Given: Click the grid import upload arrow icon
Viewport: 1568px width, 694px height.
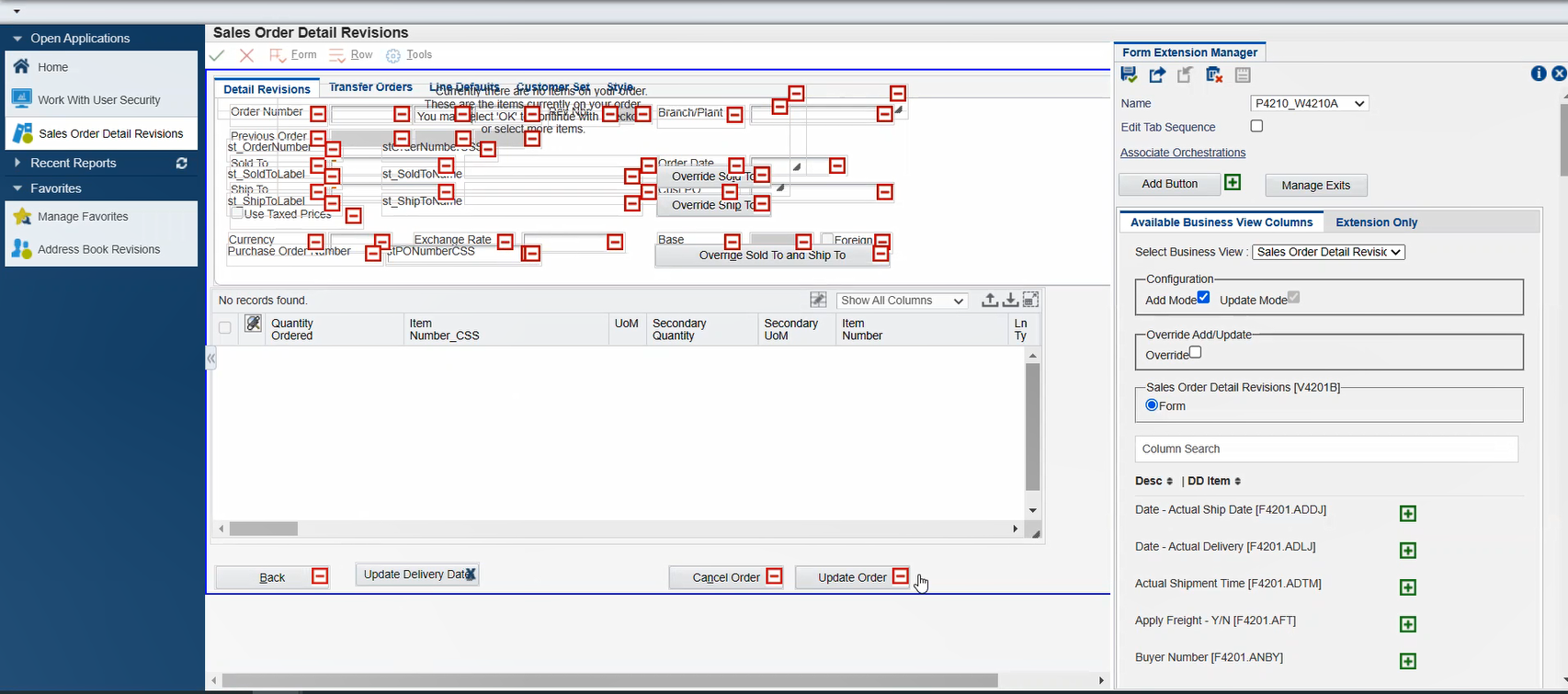Looking at the screenshot, I should click(x=989, y=300).
